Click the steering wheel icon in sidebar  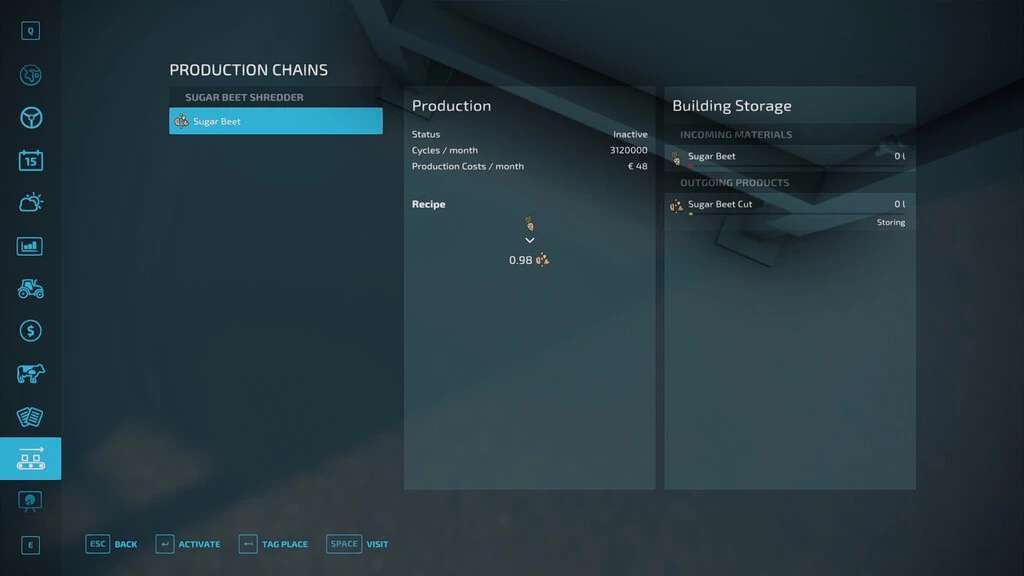click(30, 118)
